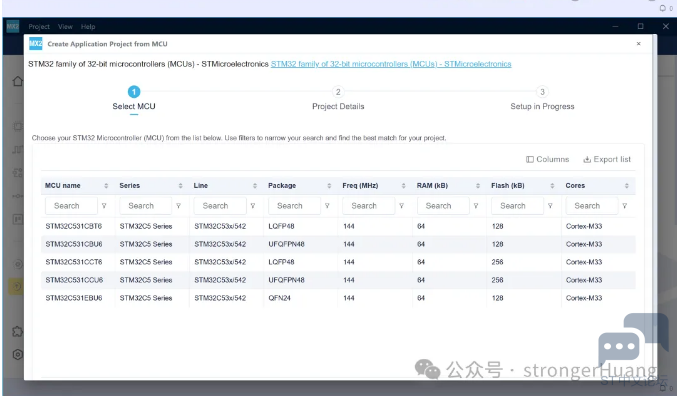
Task: Open filter options for MCU name
Action: 104,206
